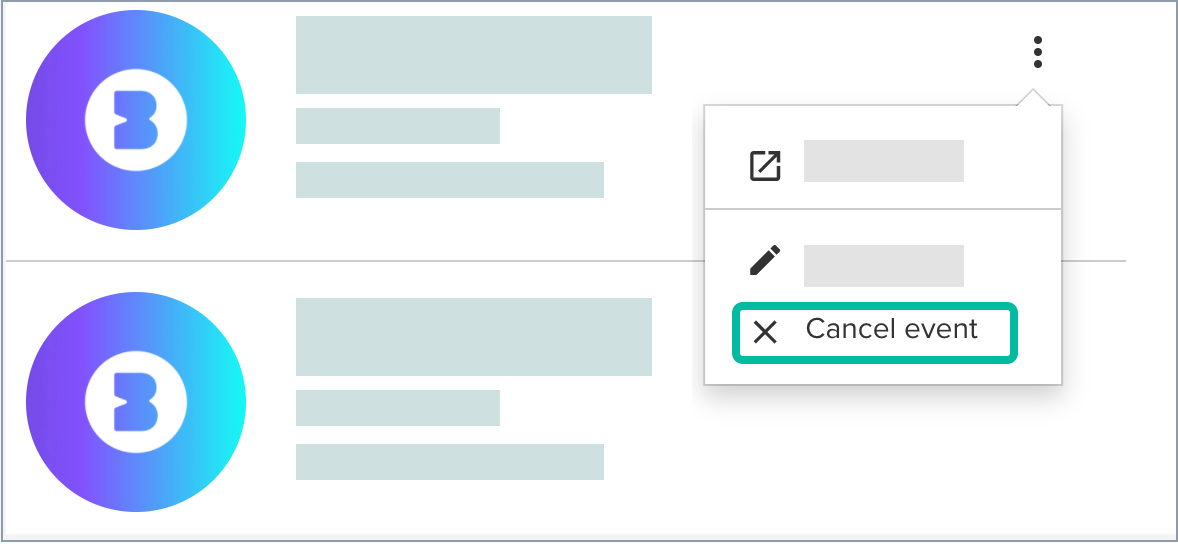Screen dimensions: 1178x544
Task: Open the second event's title placeholder
Action: pos(473,337)
